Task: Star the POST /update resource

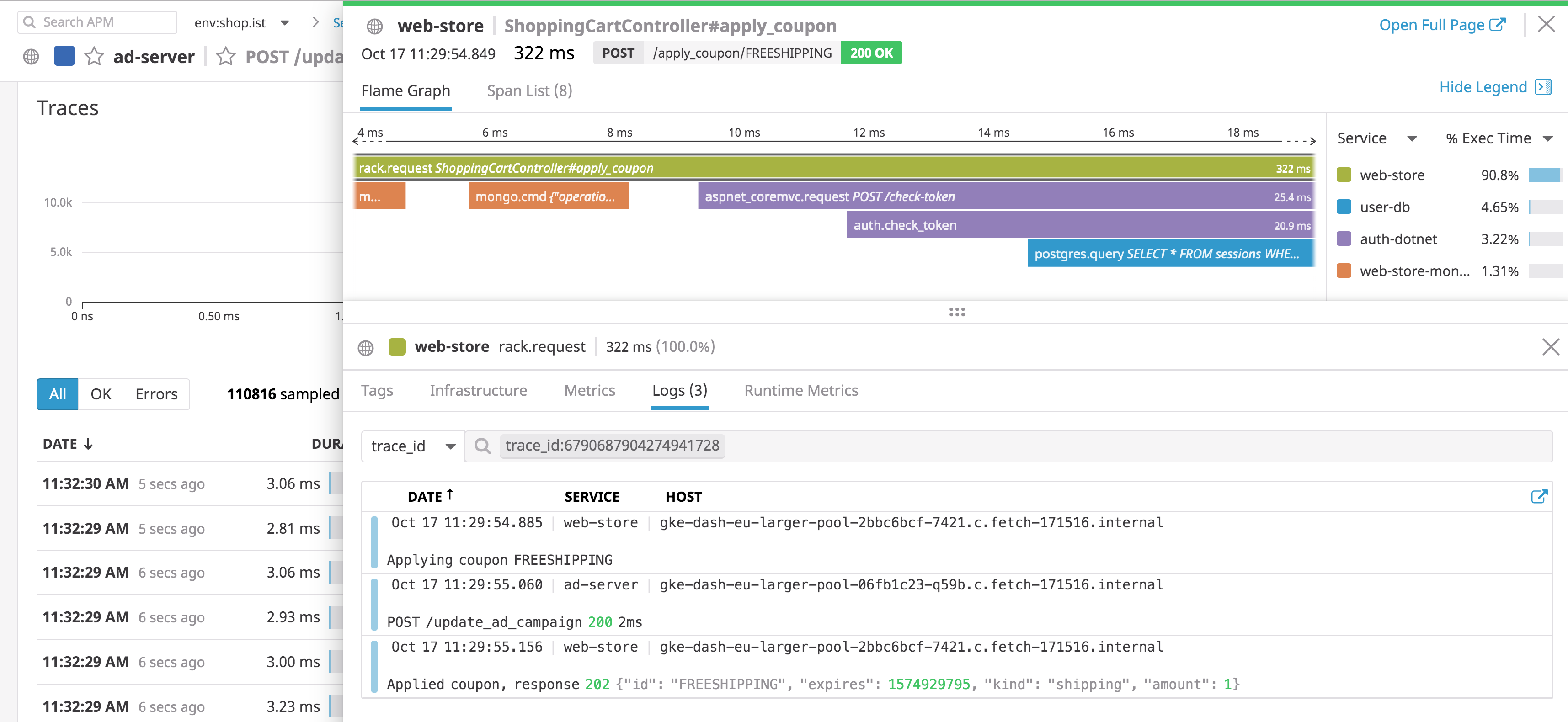Action: pyautogui.click(x=226, y=56)
